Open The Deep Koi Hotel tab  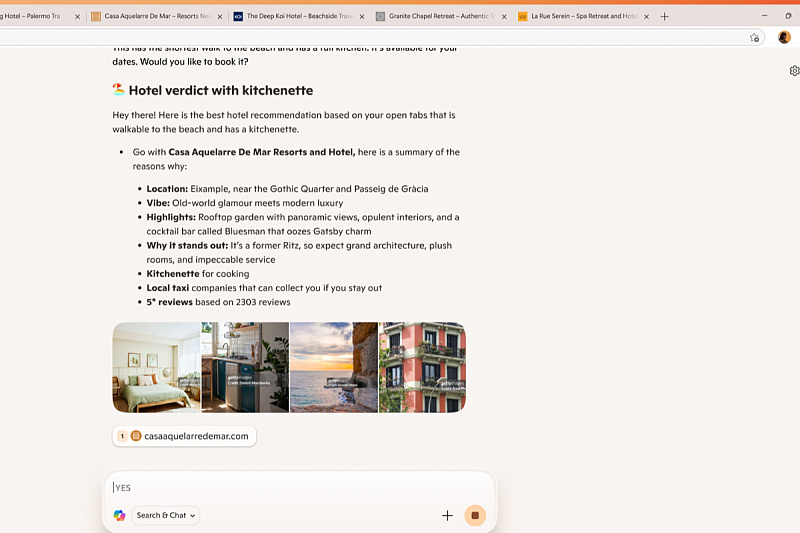click(x=299, y=16)
